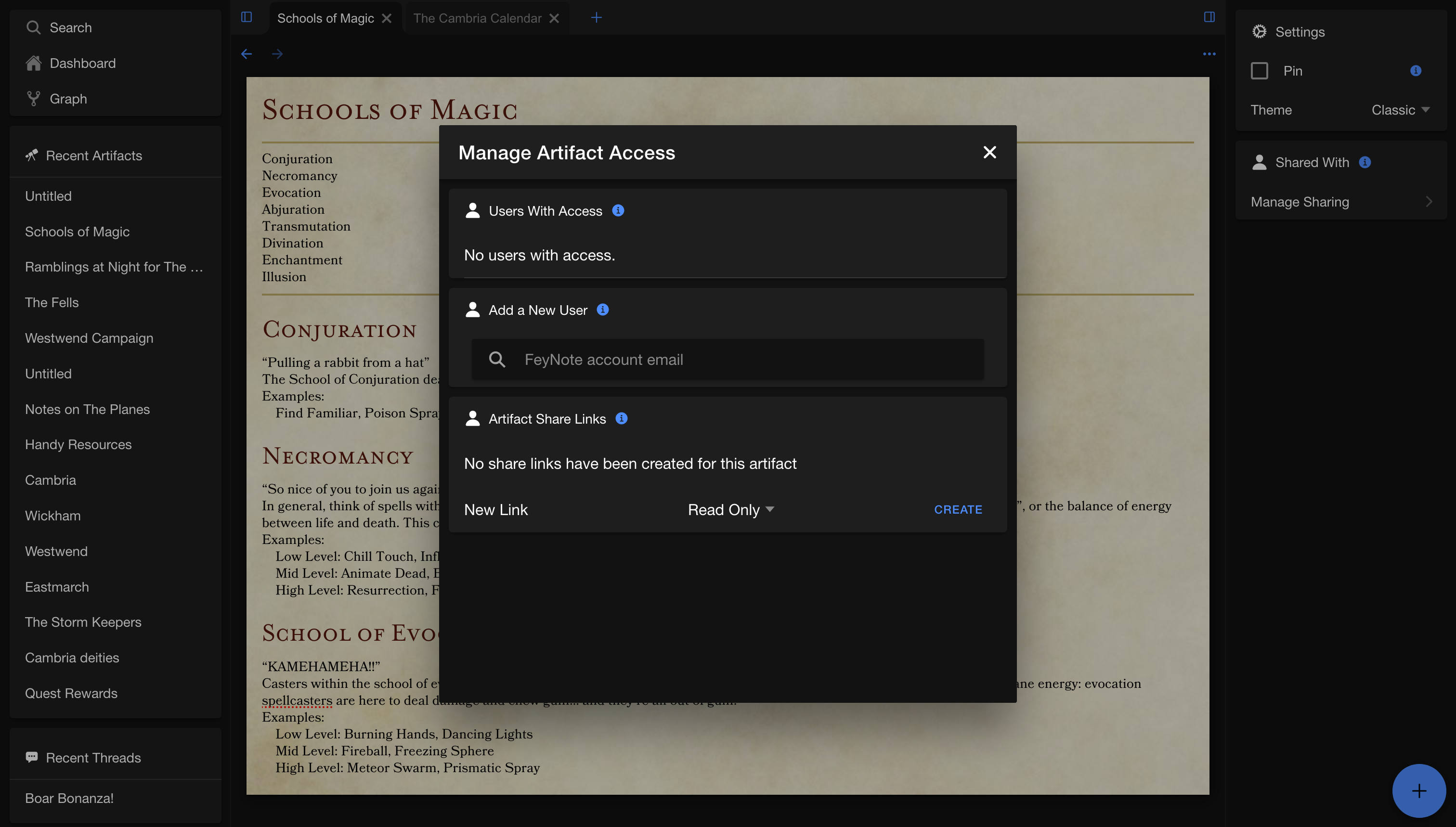
Task: Enable the Pin checkbox
Action: 1260,70
